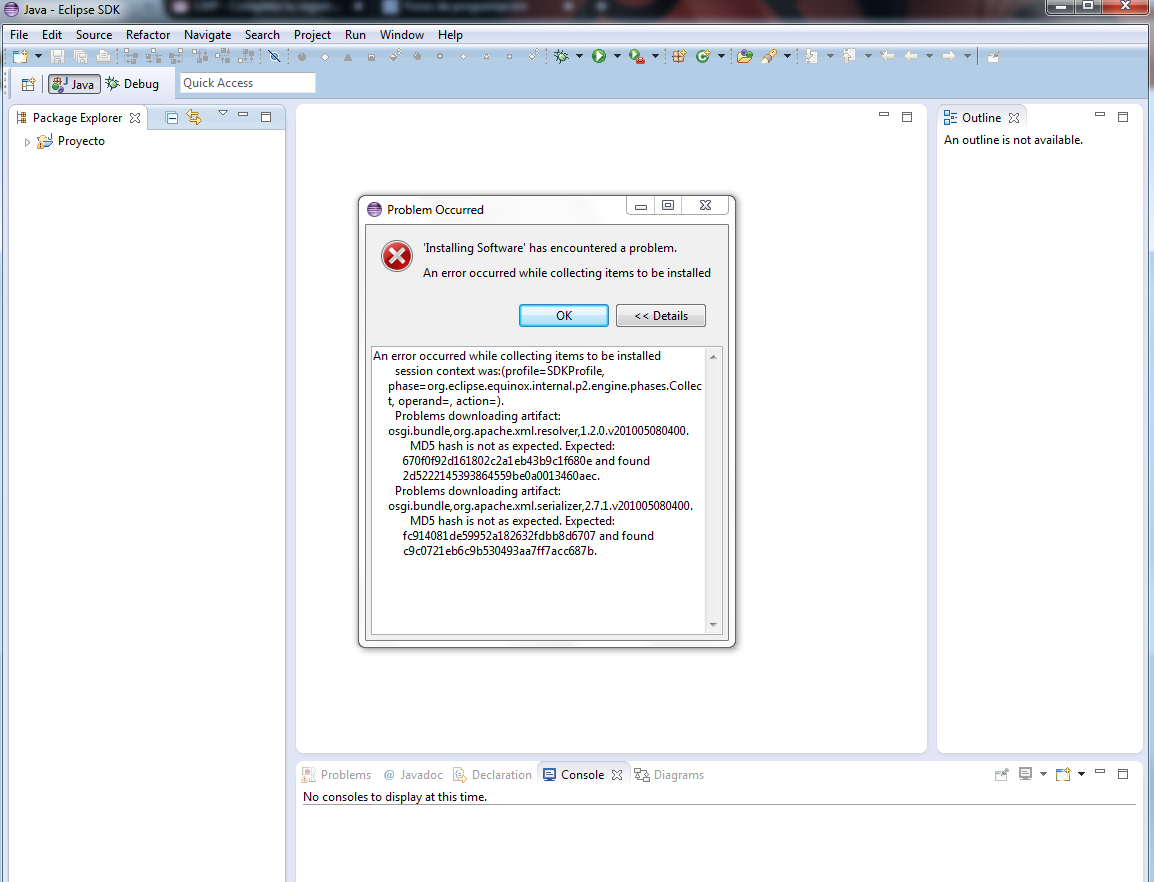Click the New Java Package icon
Viewport: 1154px width, 882px height.
[x=679, y=57]
